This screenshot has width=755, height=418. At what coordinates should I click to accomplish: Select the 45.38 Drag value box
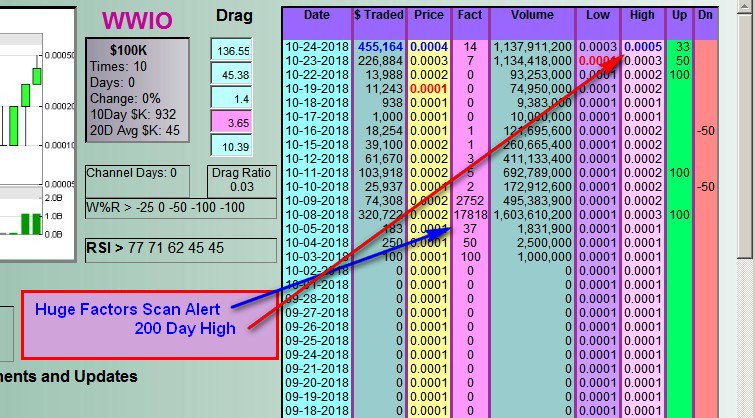(x=232, y=74)
